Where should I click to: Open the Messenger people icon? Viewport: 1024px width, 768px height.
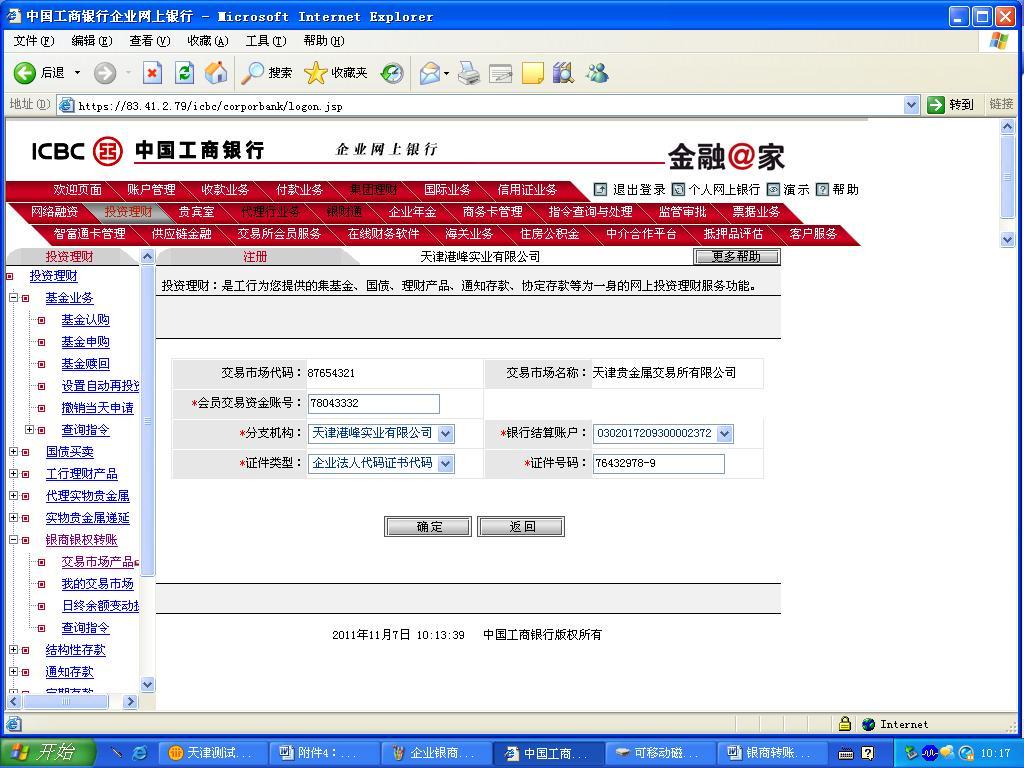(x=597, y=72)
